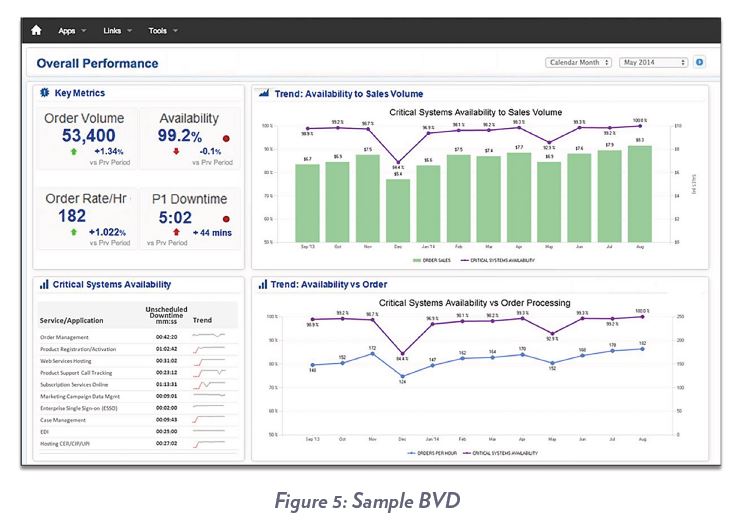Click the blue go button beside May 2014
The width and height of the screenshot is (742, 523).
click(x=699, y=62)
